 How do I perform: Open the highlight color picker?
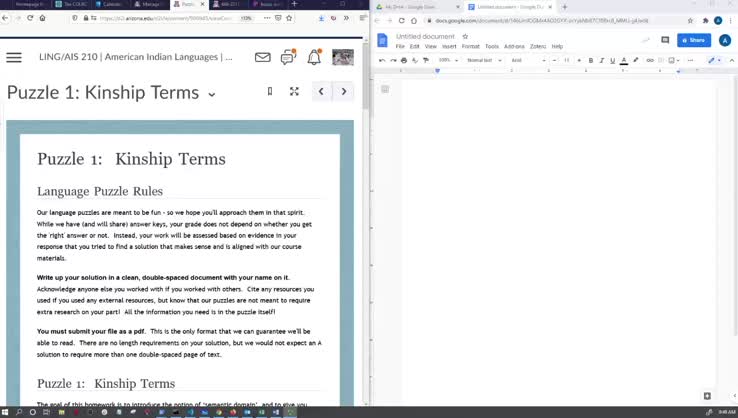click(636, 60)
